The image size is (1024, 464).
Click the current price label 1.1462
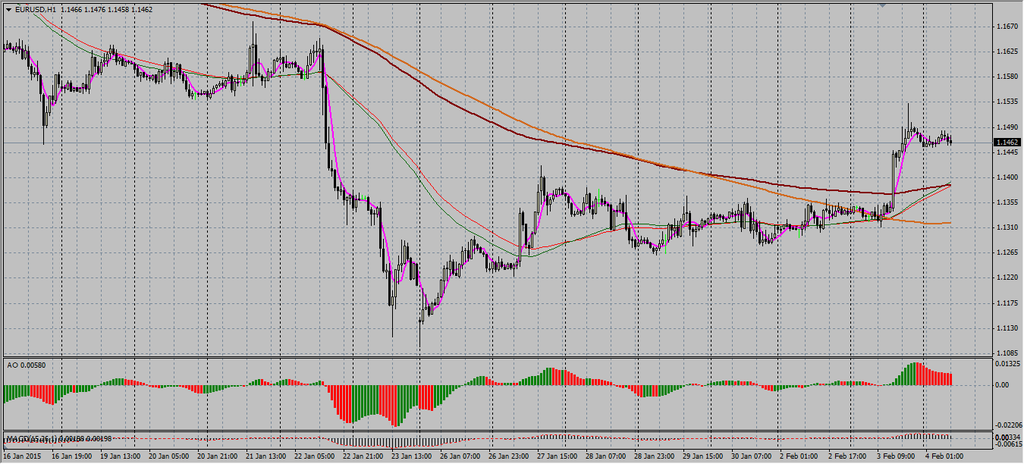(1007, 143)
